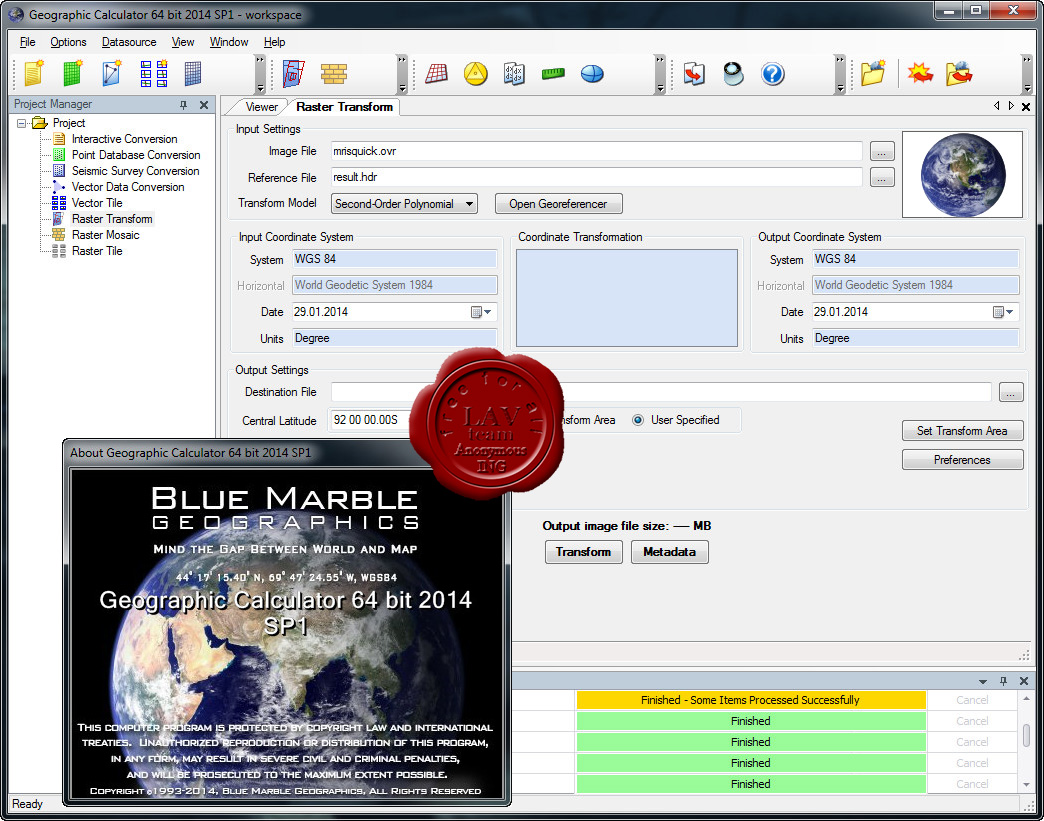Viewport: 1044px width, 821px height.
Task: Launch the Vector Data Conversion toolbar icon
Action: pyautogui.click(x=111, y=73)
